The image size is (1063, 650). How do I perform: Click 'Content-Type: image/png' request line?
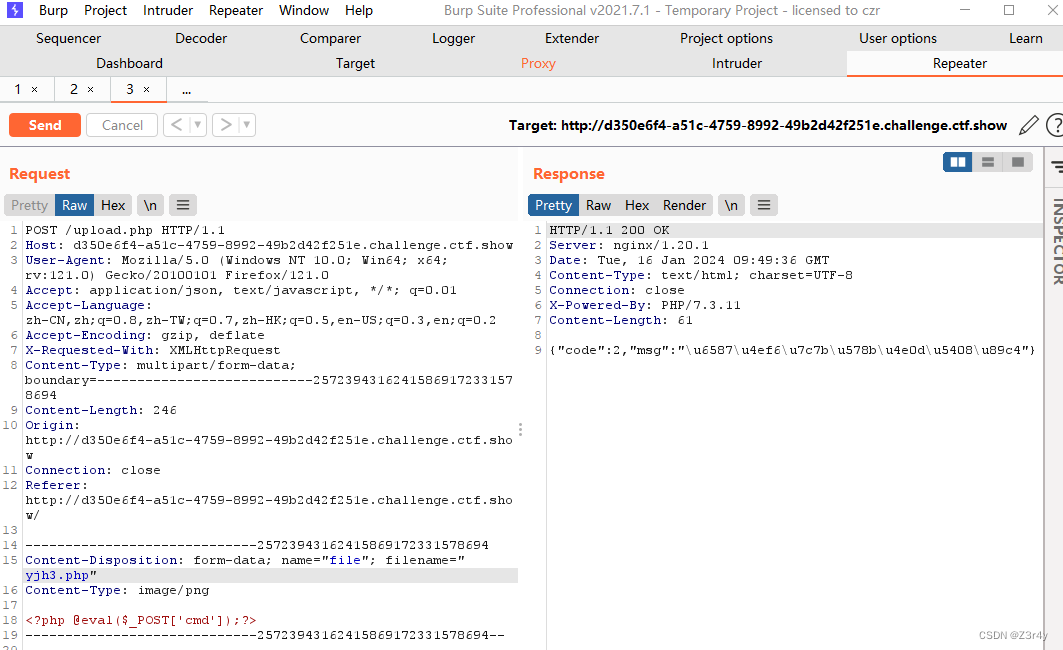117,590
